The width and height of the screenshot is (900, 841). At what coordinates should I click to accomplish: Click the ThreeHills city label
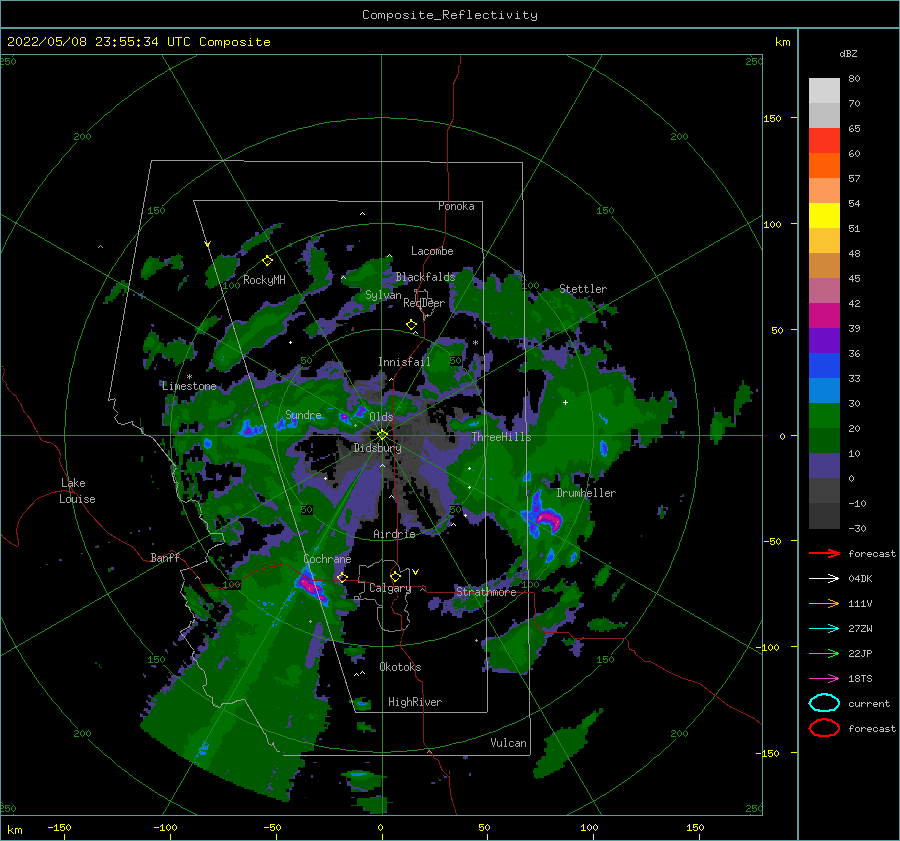click(x=502, y=437)
